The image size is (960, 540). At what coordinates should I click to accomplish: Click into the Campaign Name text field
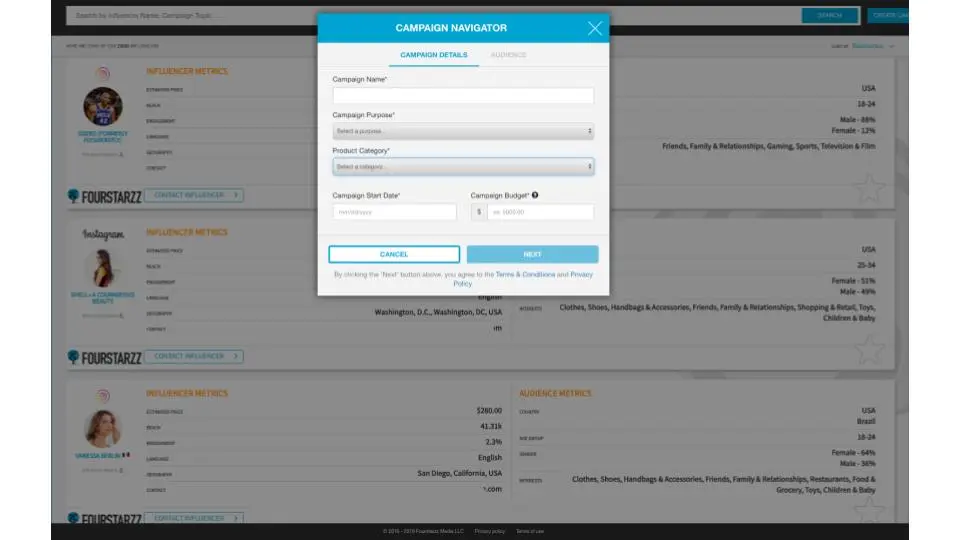[463, 96]
